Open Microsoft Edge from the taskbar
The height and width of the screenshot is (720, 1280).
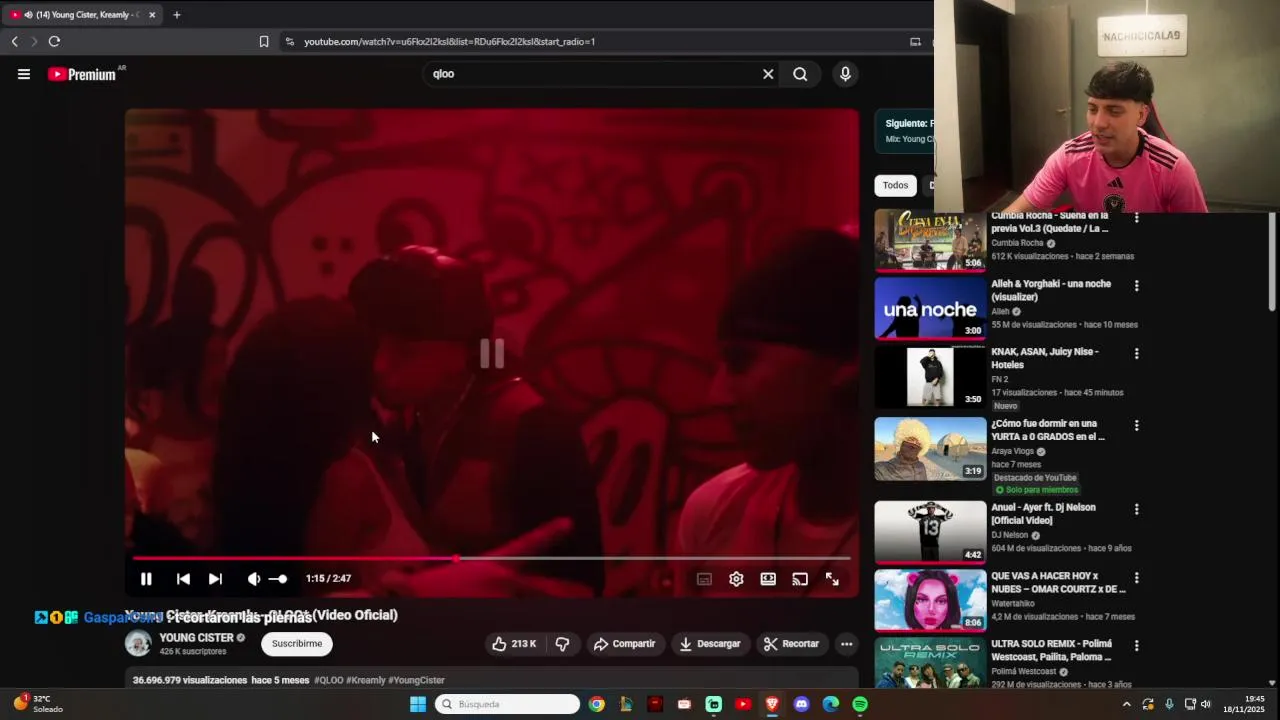coord(830,704)
